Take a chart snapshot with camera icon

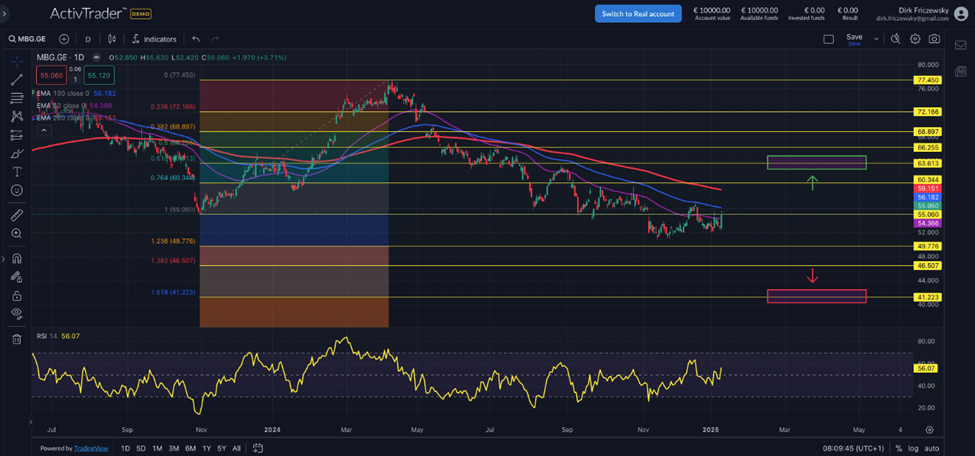pyautogui.click(x=934, y=39)
